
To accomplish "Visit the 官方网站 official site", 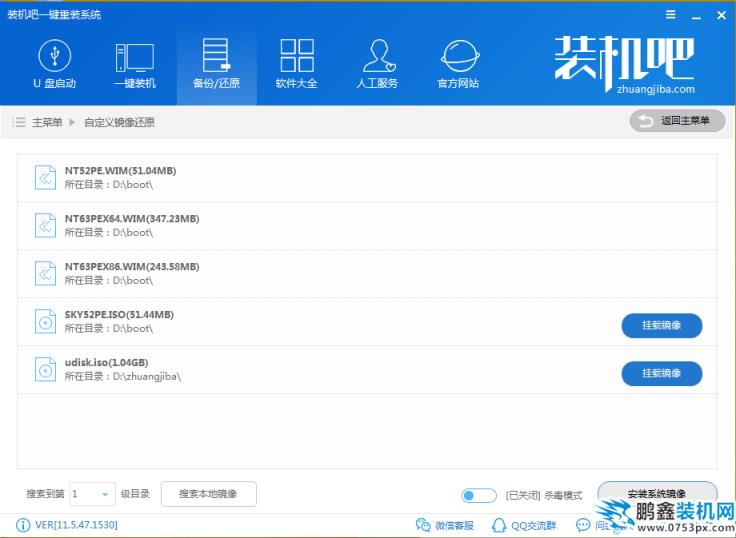I will coord(459,65).
